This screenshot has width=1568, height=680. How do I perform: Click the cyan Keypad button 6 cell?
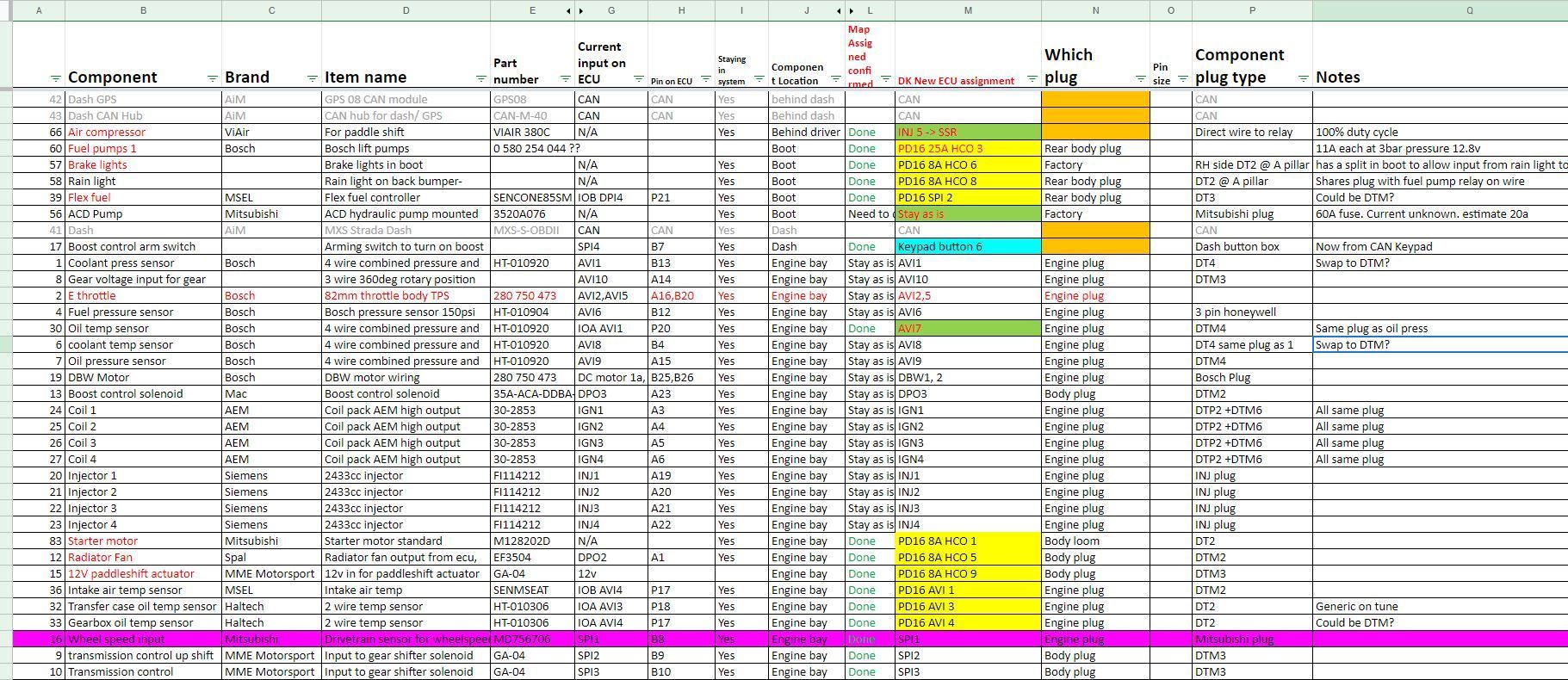point(968,246)
